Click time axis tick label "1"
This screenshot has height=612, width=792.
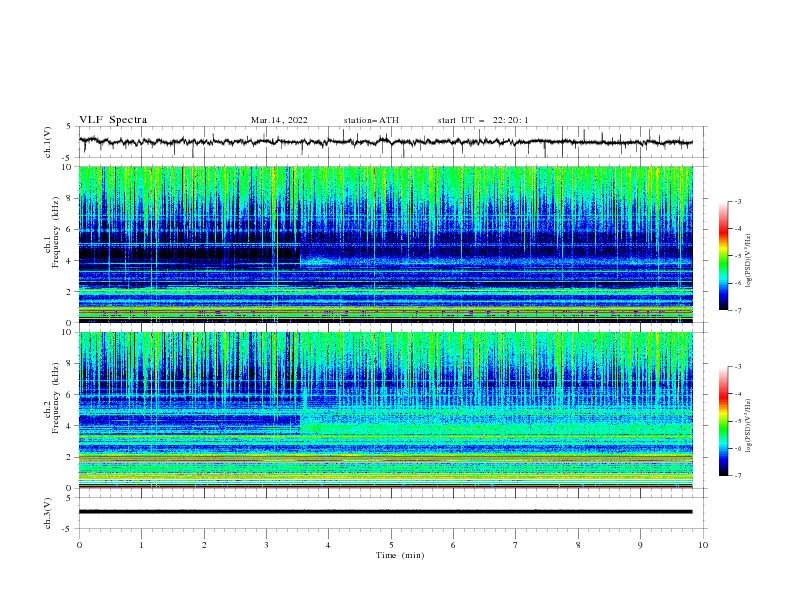141,545
